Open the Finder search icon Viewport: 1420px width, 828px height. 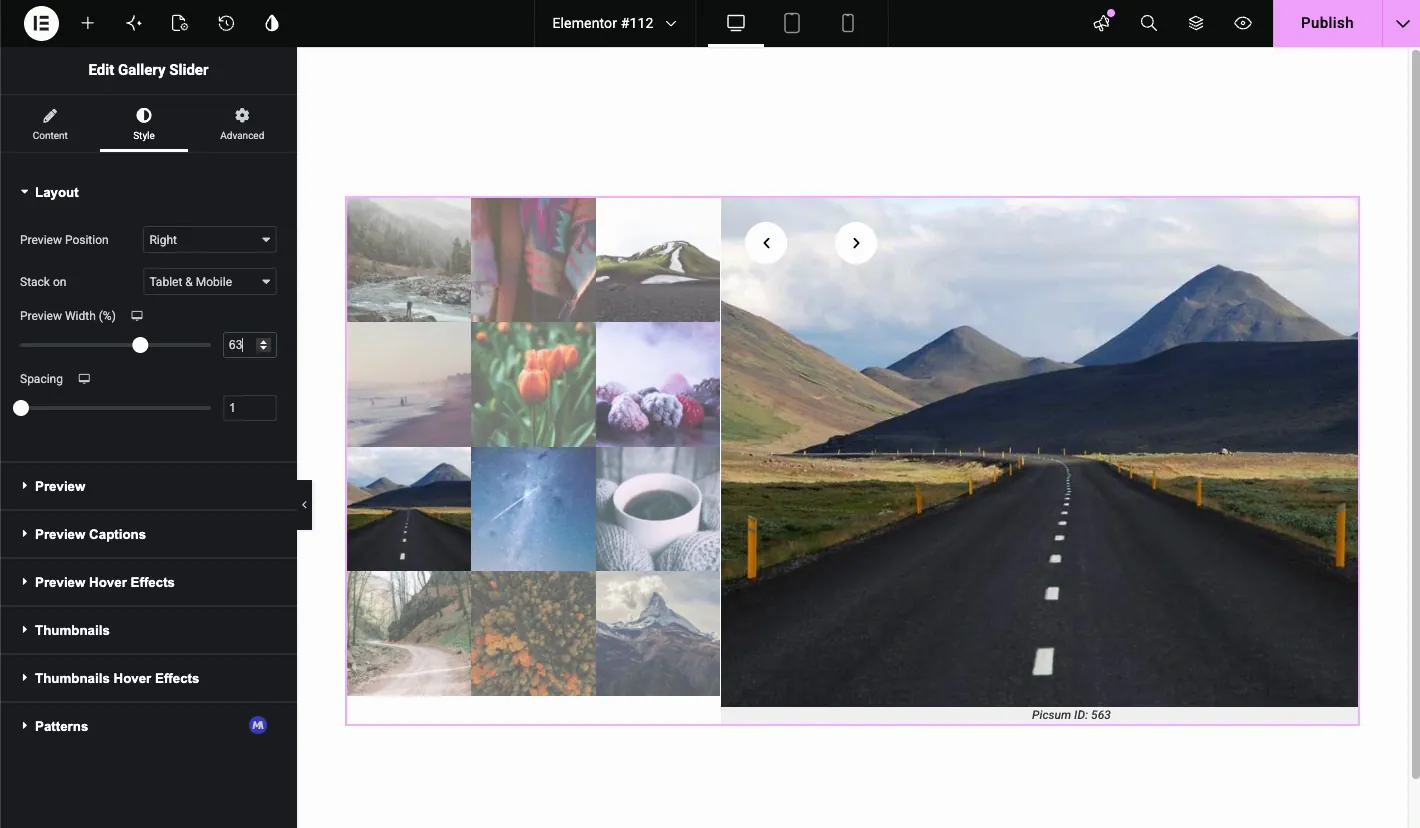(x=1149, y=23)
